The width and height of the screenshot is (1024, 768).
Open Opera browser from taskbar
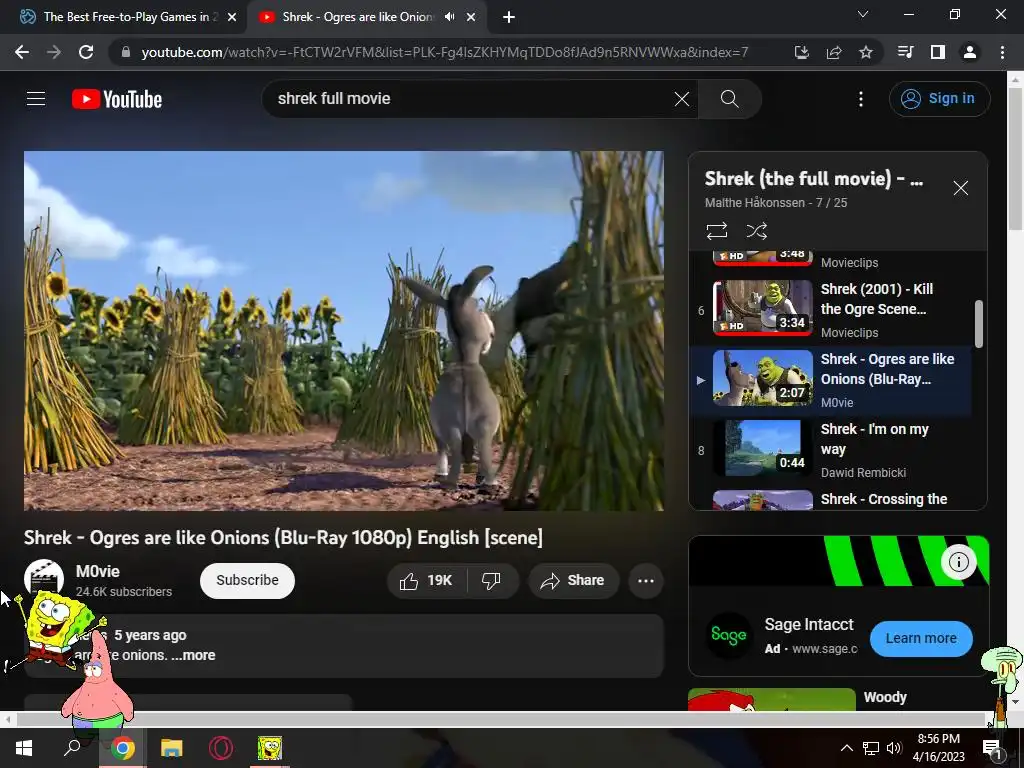pyautogui.click(x=221, y=748)
